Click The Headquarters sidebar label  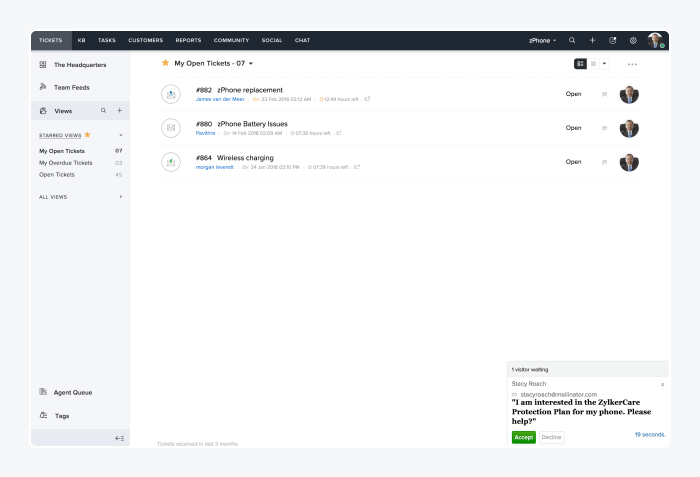(x=80, y=65)
